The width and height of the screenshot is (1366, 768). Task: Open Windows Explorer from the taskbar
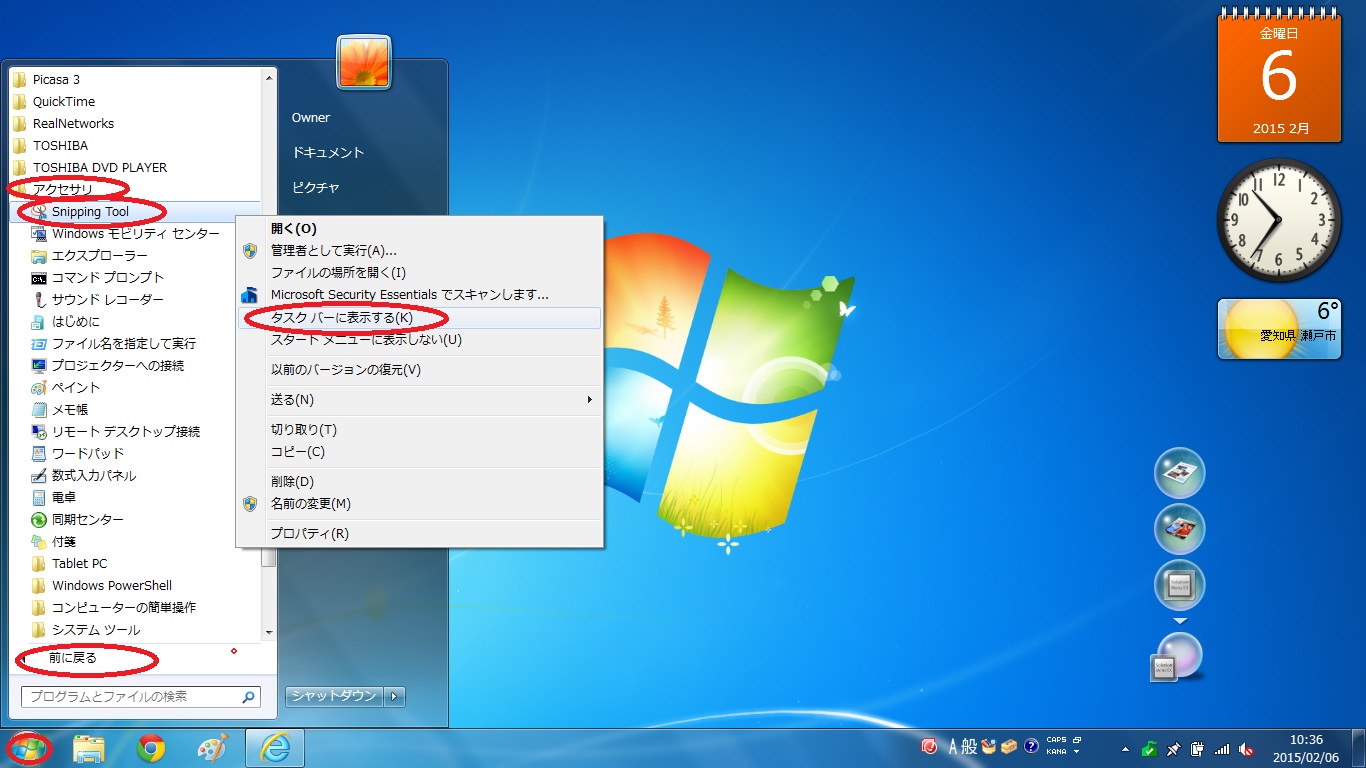click(89, 748)
